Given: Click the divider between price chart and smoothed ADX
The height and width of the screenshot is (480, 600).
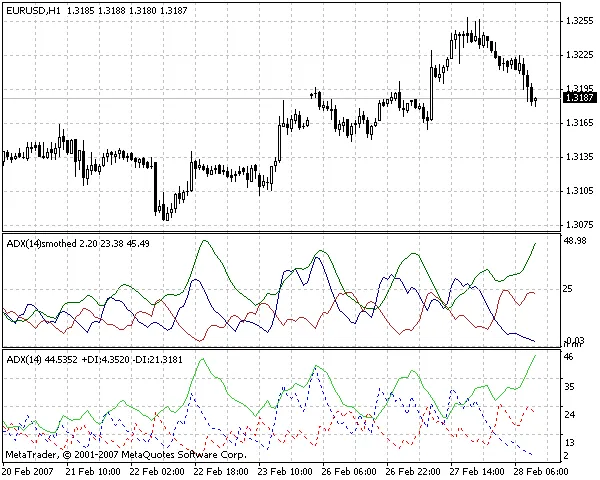Looking at the screenshot, I should tap(280, 233).
